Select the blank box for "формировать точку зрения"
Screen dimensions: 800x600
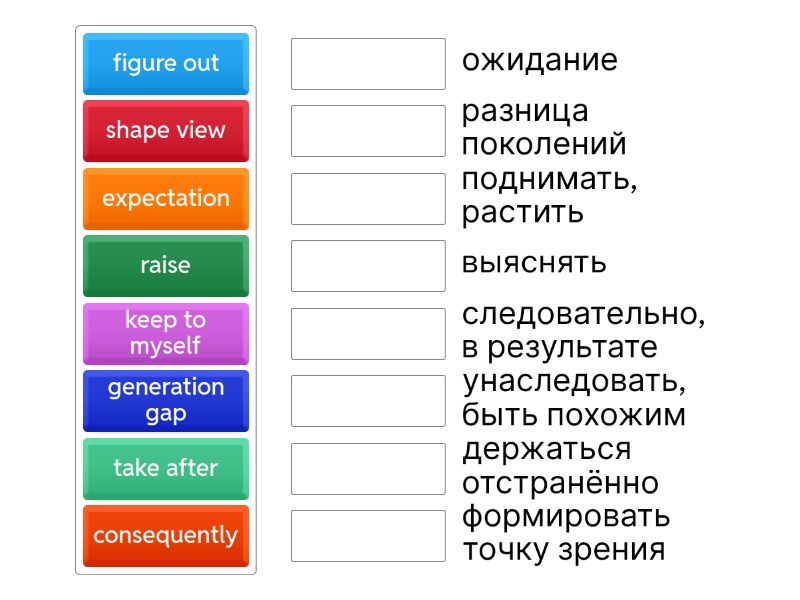point(368,535)
